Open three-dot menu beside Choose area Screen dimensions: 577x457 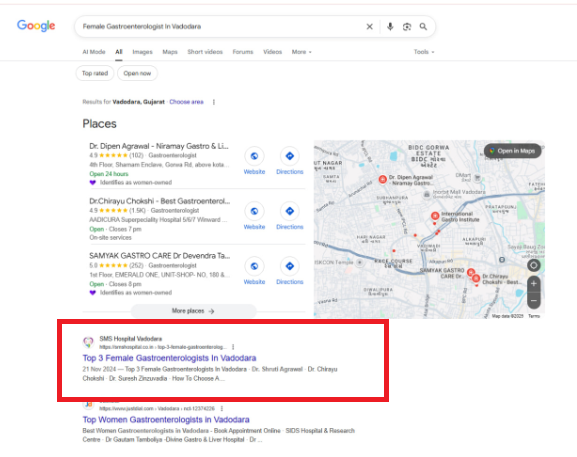pos(214,102)
